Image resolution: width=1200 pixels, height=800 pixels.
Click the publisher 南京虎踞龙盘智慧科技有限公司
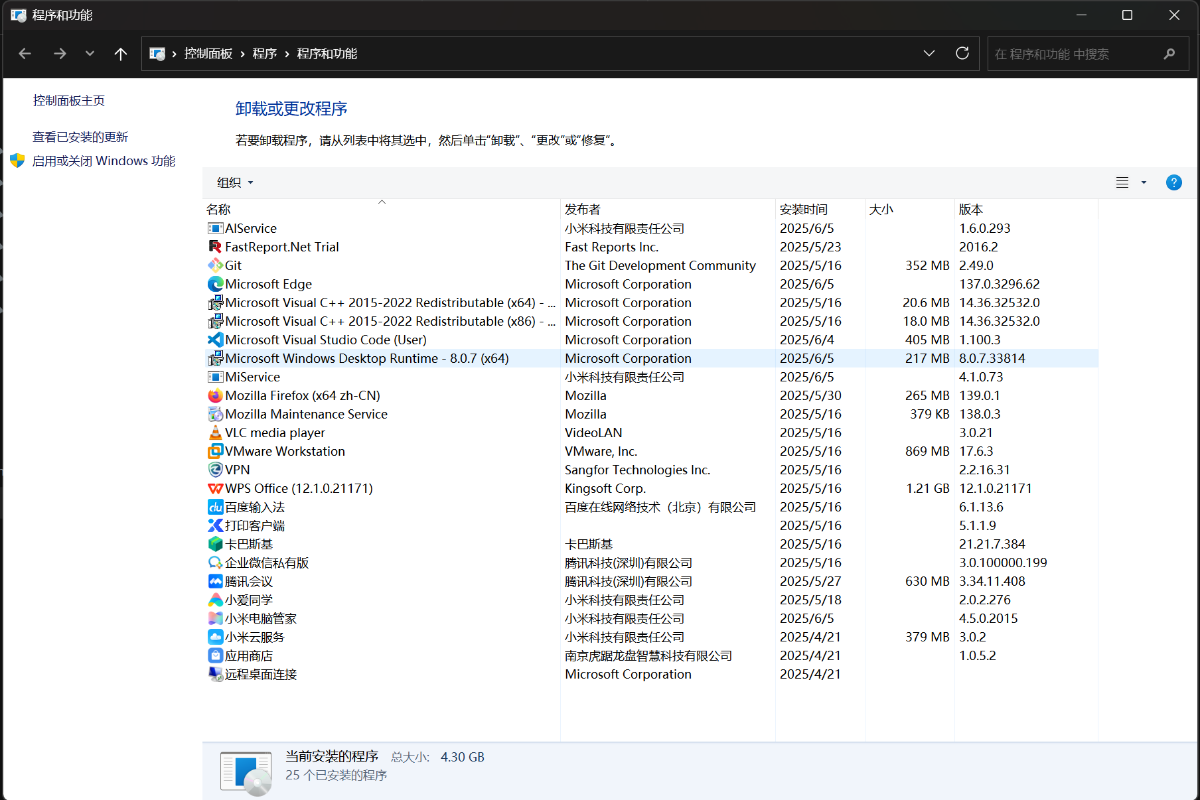tap(648, 656)
